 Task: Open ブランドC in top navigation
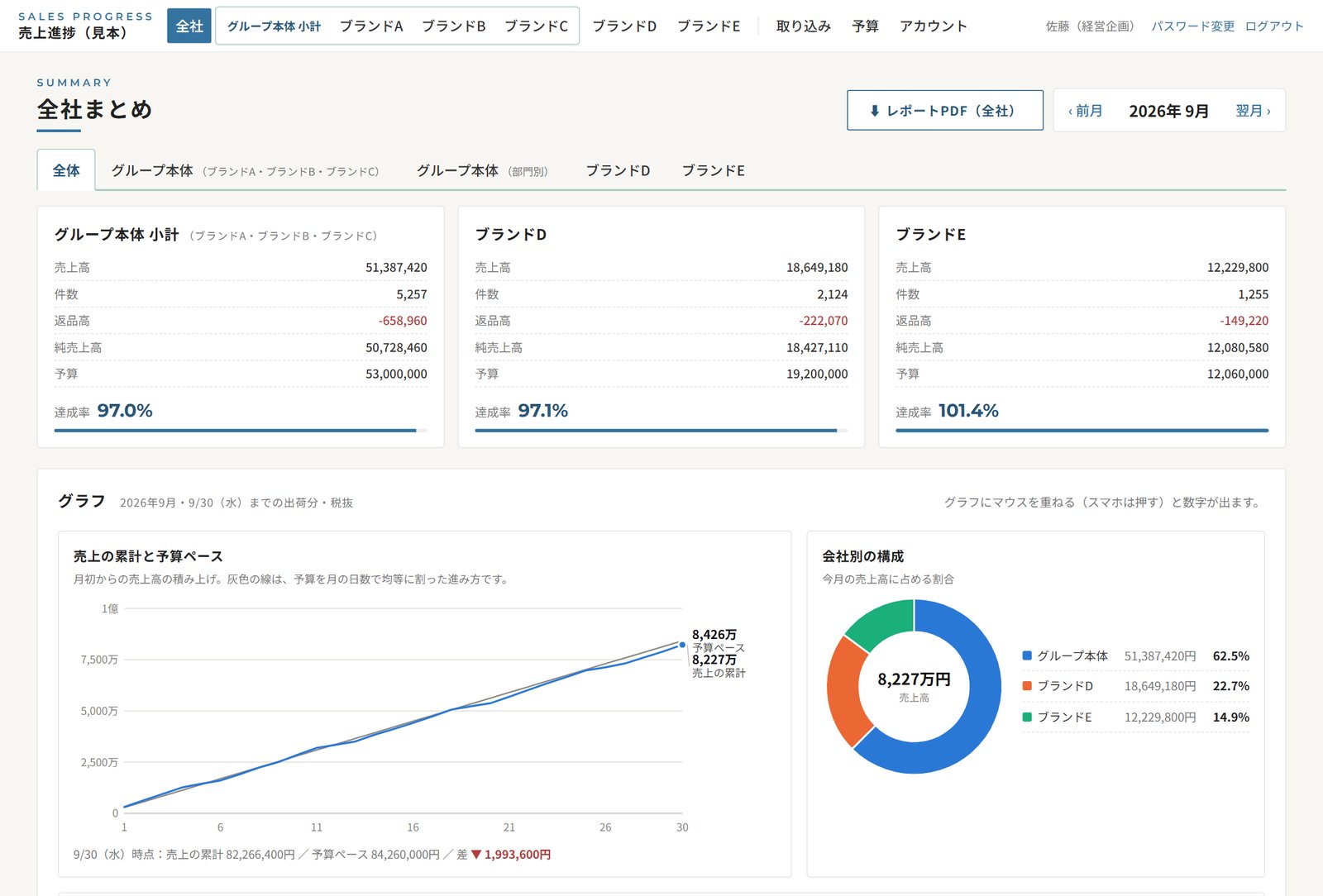tap(537, 26)
